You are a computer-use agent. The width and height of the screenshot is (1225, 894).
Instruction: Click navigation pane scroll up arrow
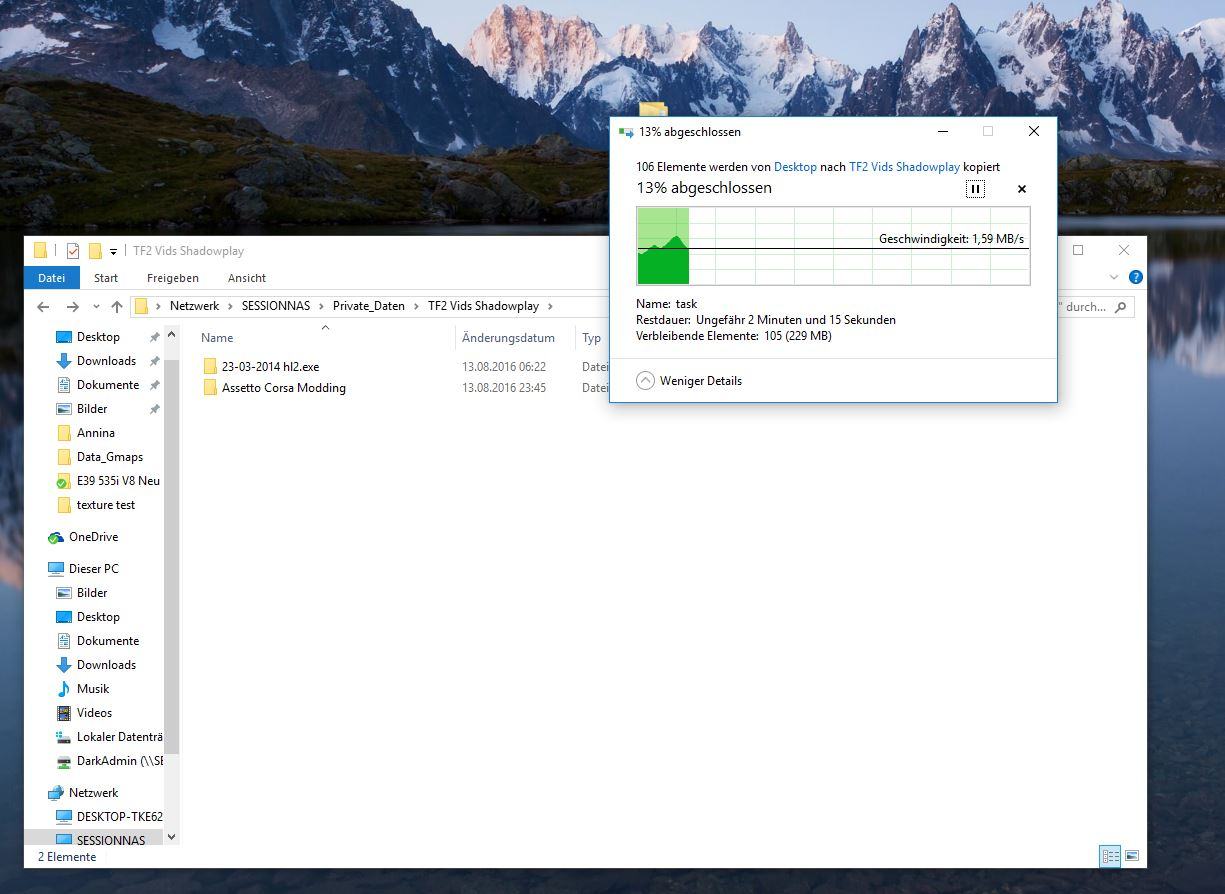[x=171, y=334]
